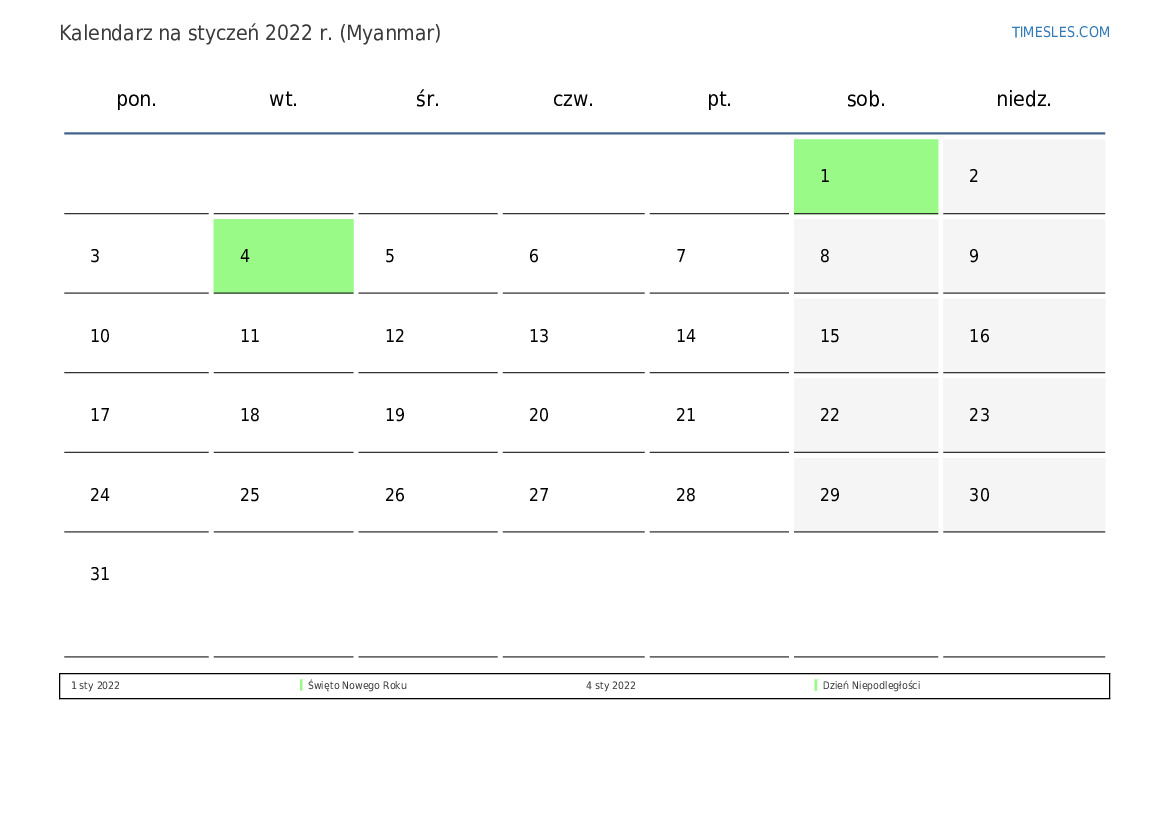Viewport: 1169px width, 827px height.
Task: Click calendar day 24
Action: coord(136,495)
